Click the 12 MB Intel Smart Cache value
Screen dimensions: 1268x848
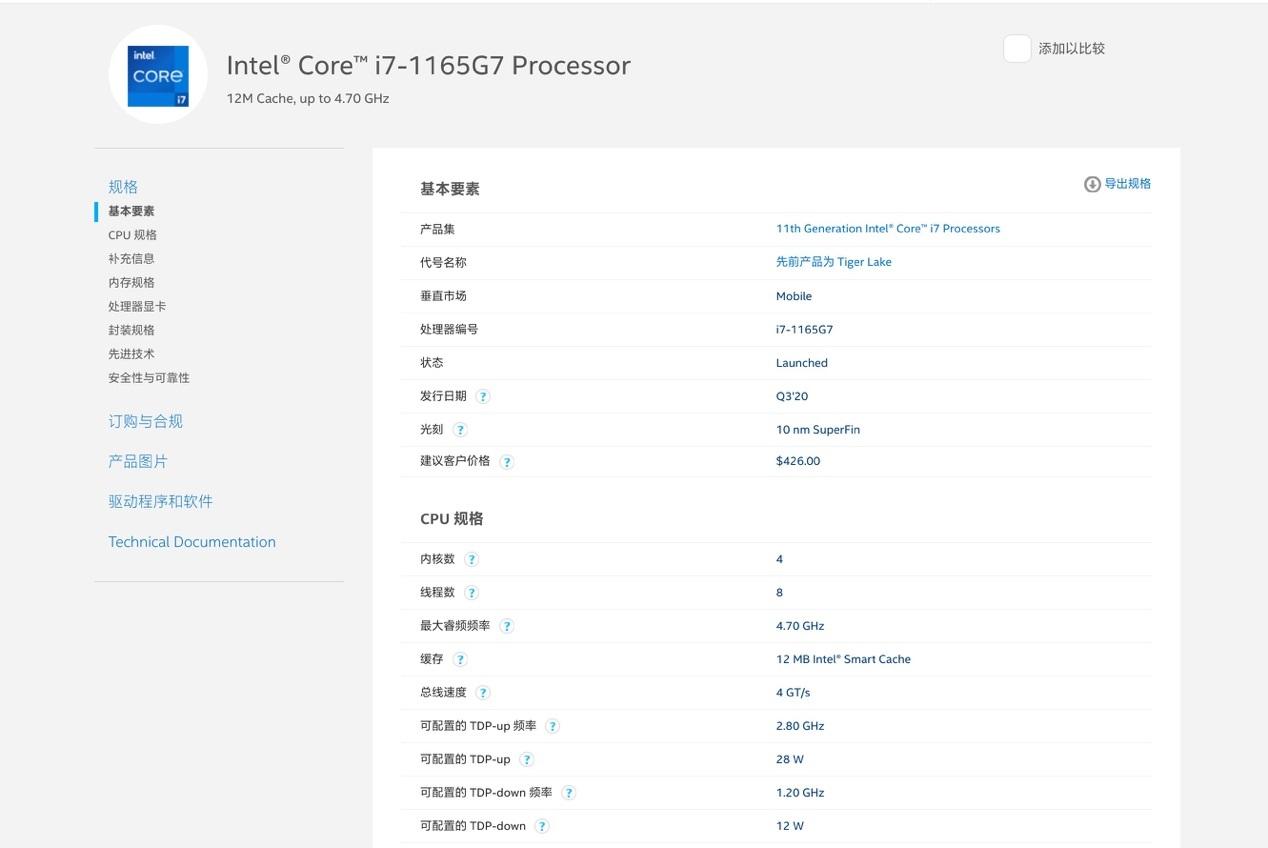[843, 659]
